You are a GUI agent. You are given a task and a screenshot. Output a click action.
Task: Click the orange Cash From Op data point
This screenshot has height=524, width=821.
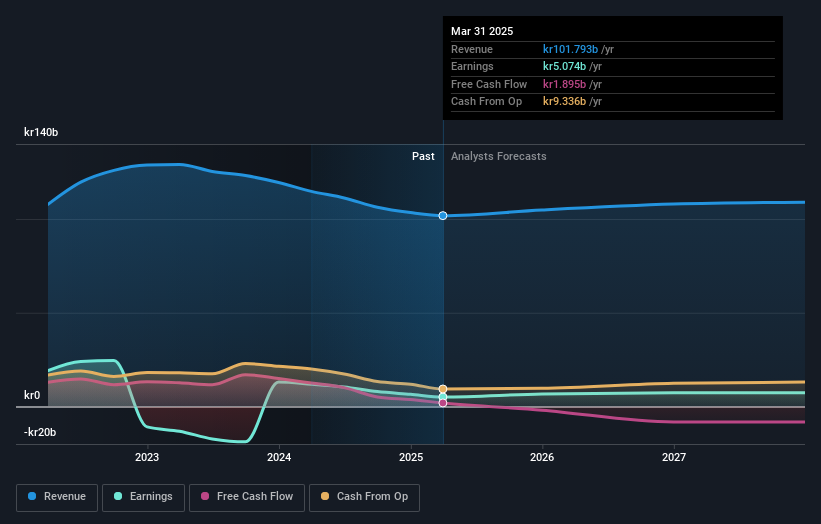(x=443, y=389)
